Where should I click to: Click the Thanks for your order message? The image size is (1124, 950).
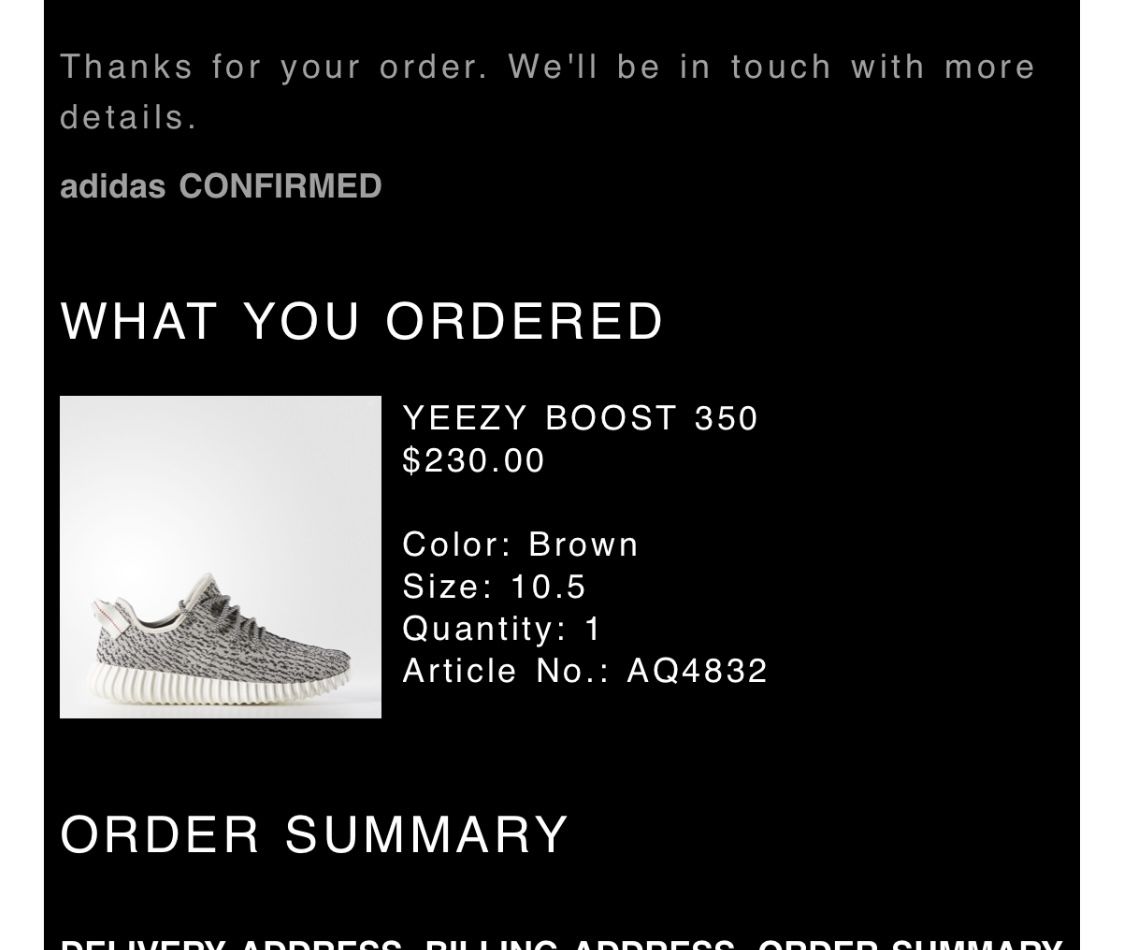coord(548,92)
